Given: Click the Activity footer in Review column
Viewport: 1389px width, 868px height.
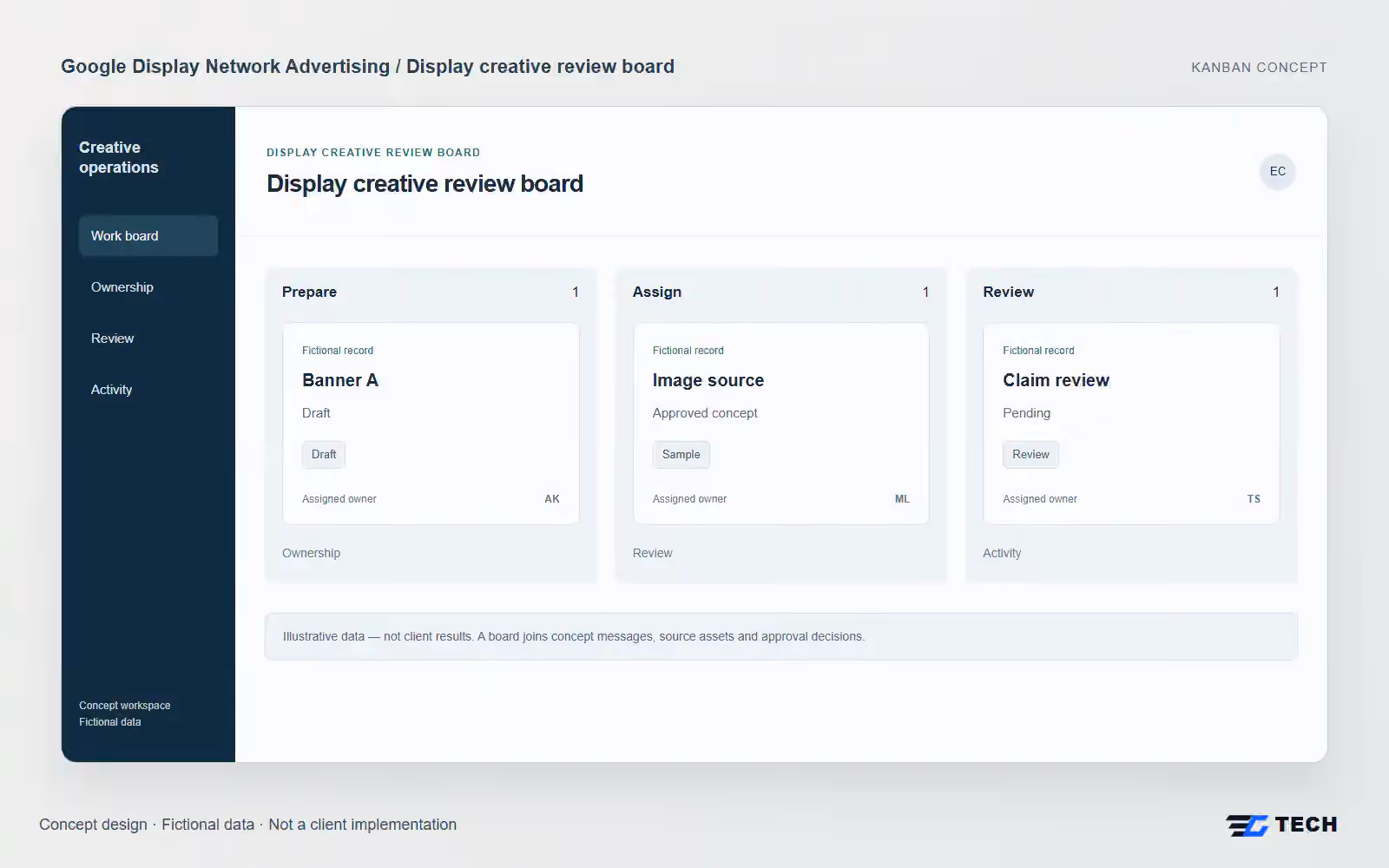Looking at the screenshot, I should coord(1002,553).
